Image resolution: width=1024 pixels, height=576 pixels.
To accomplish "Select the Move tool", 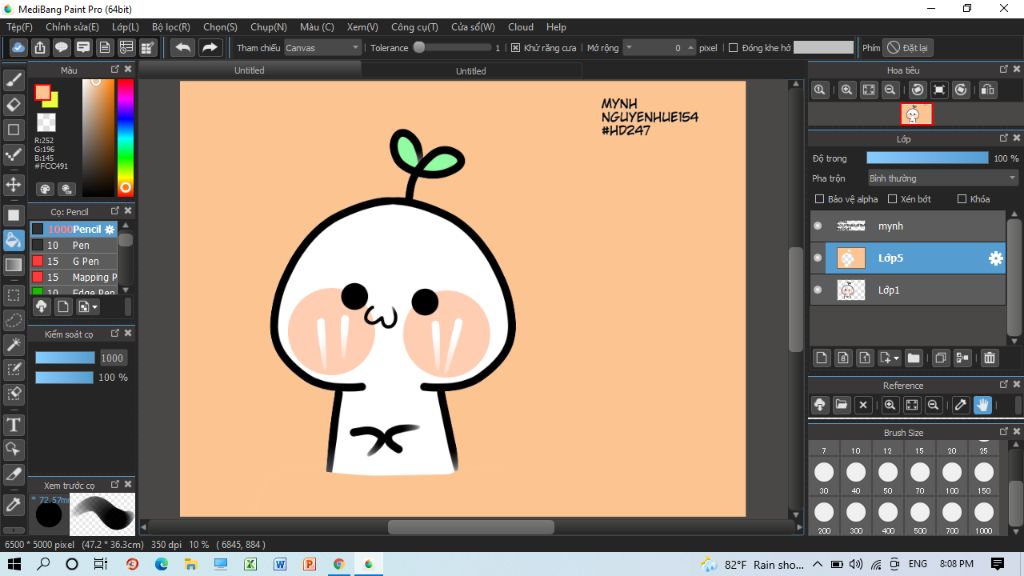I will [14, 185].
